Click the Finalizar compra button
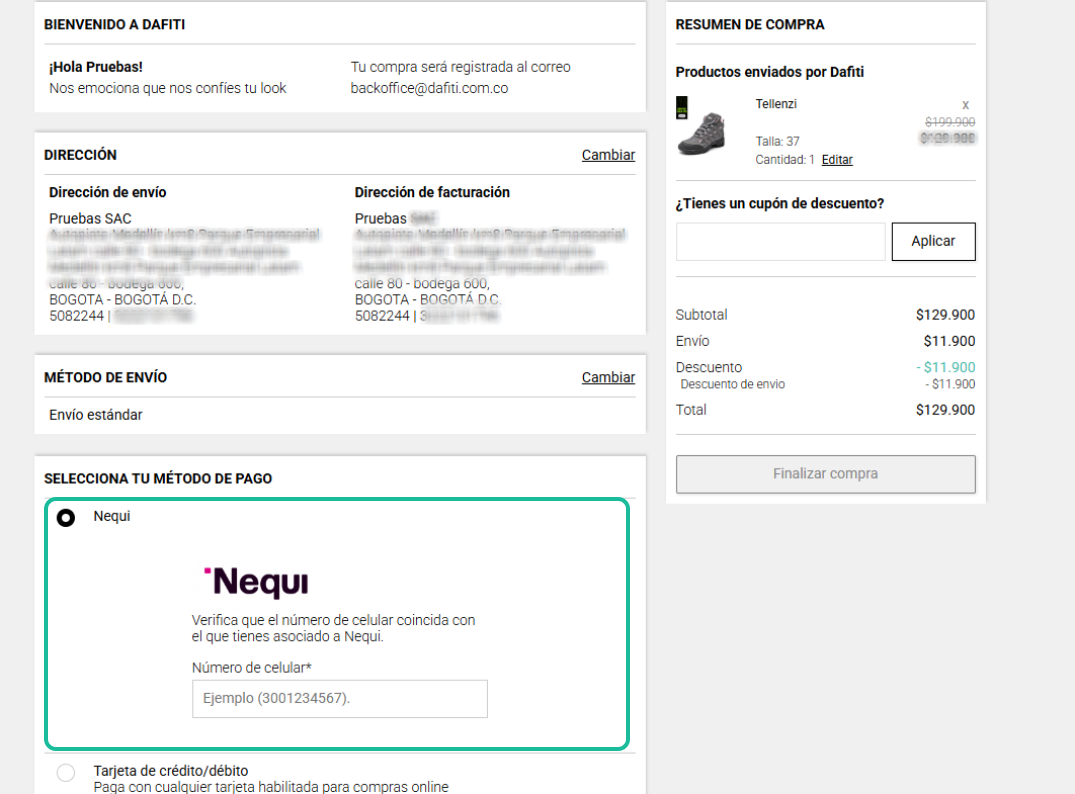 826,474
